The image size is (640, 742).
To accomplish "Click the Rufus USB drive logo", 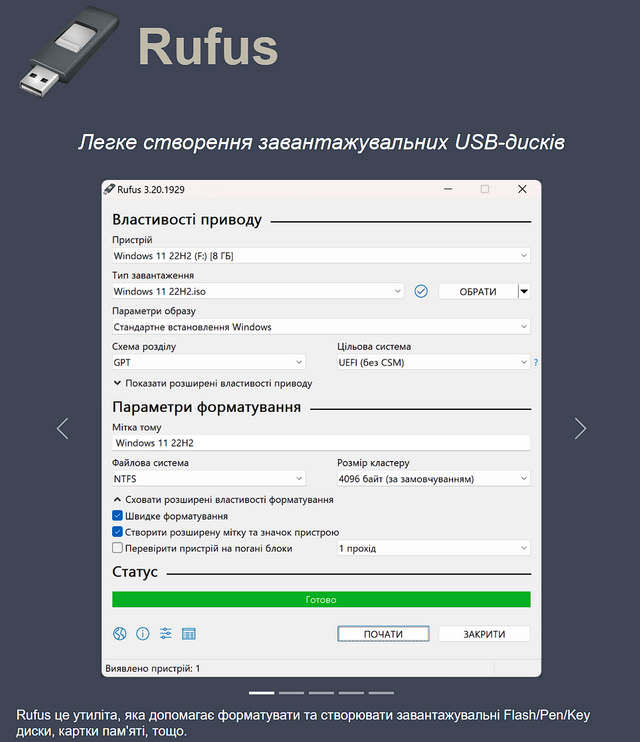I will [69, 51].
